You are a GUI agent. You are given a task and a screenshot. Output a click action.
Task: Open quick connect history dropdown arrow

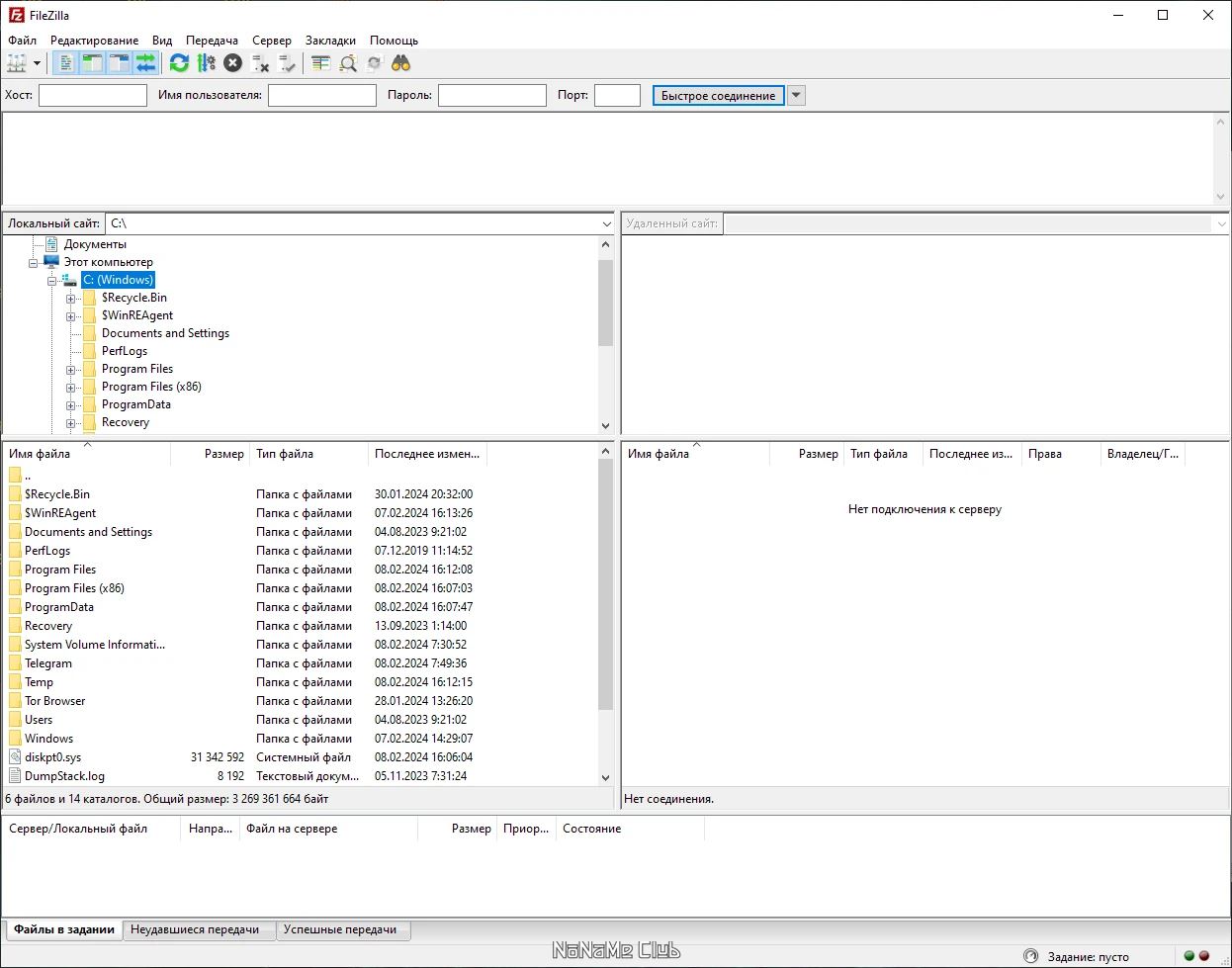tap(796, 96)
